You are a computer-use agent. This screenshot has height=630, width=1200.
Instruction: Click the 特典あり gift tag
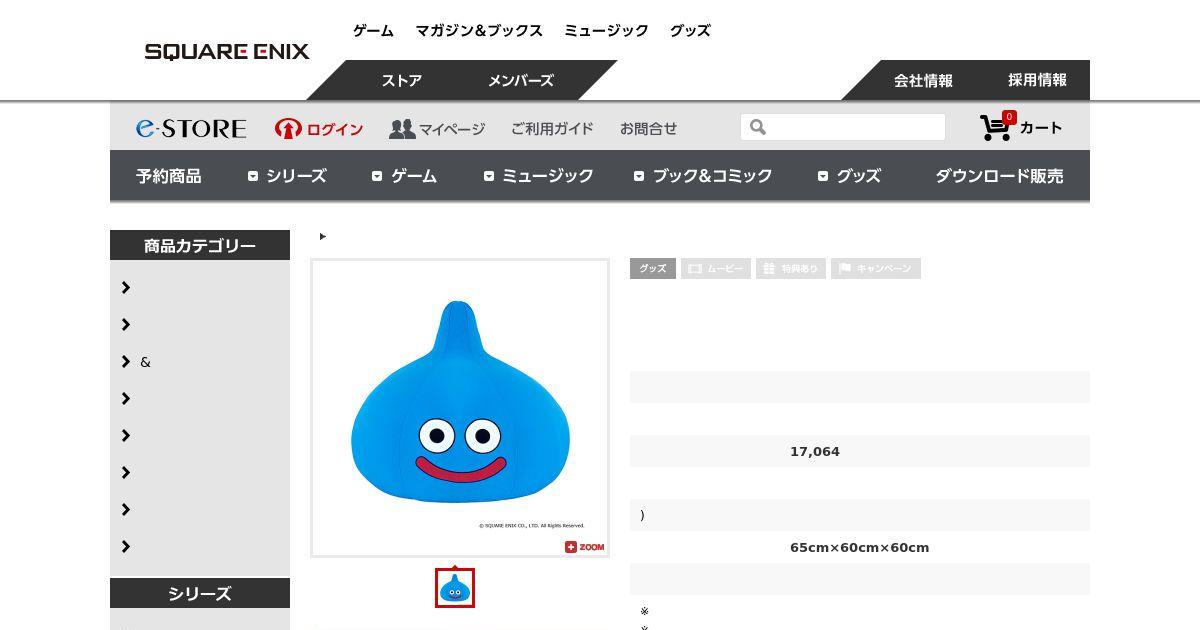(x=791, y=269)
